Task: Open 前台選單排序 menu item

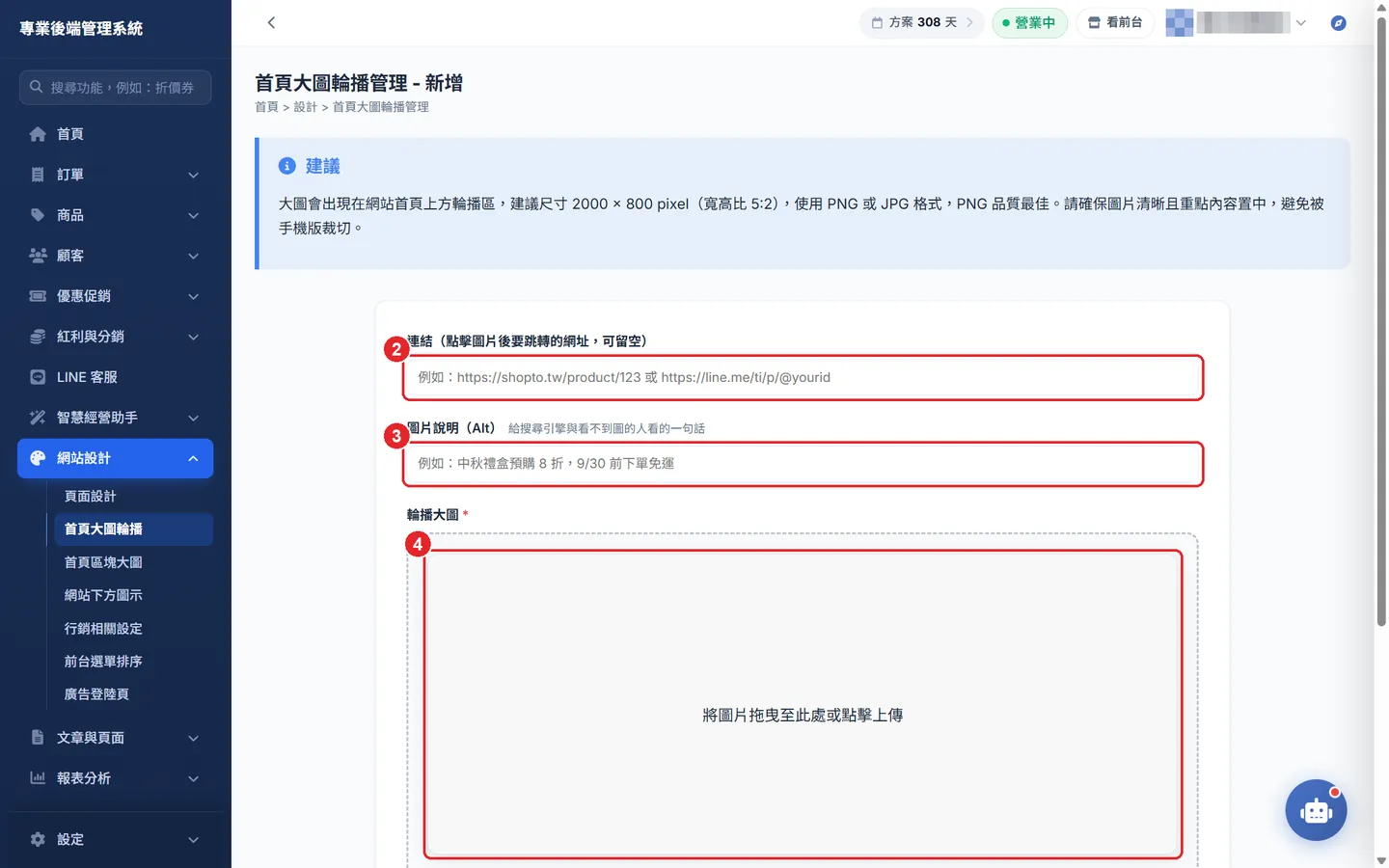Action: (134, 661)
